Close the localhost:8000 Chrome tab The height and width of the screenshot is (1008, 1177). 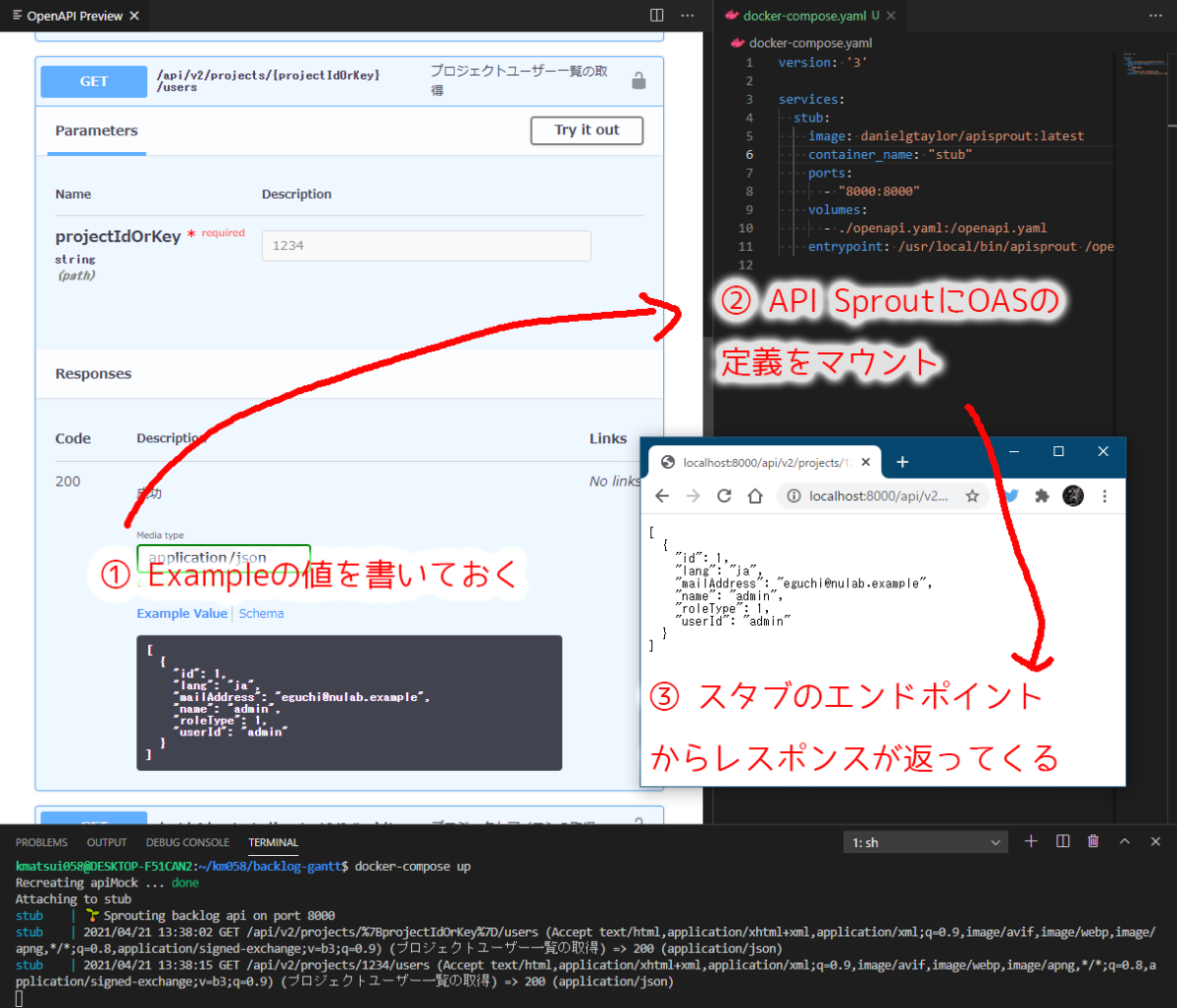(x=865, y=462)
